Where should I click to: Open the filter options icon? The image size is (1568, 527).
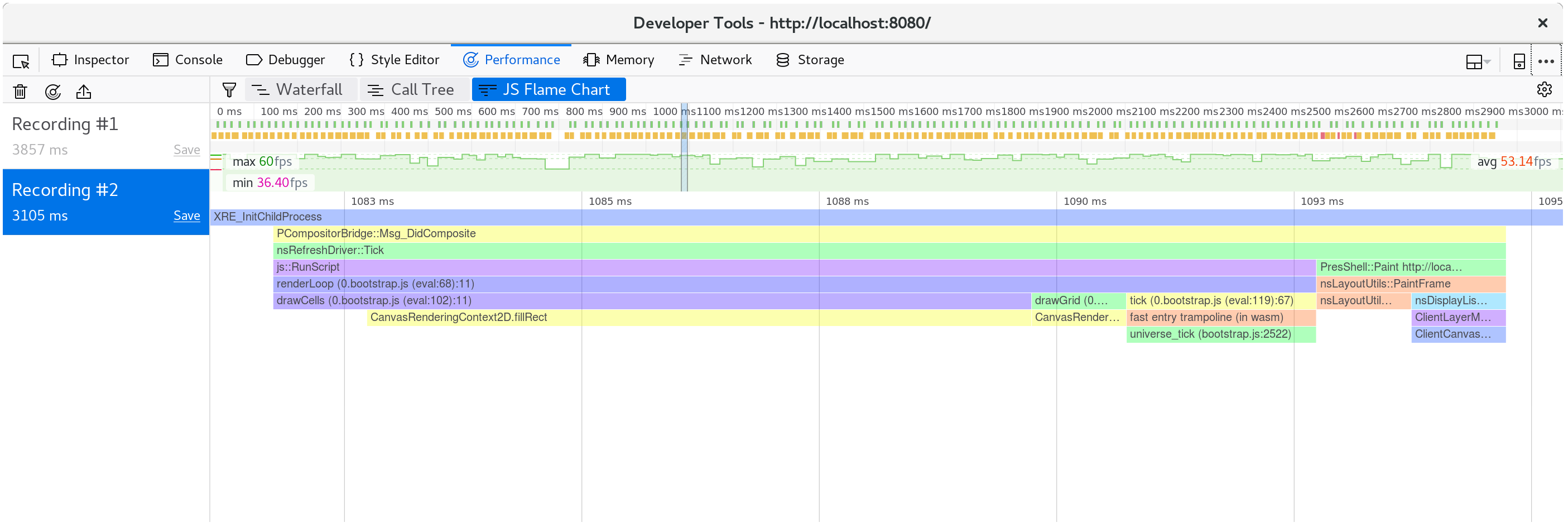pos(228,89)
